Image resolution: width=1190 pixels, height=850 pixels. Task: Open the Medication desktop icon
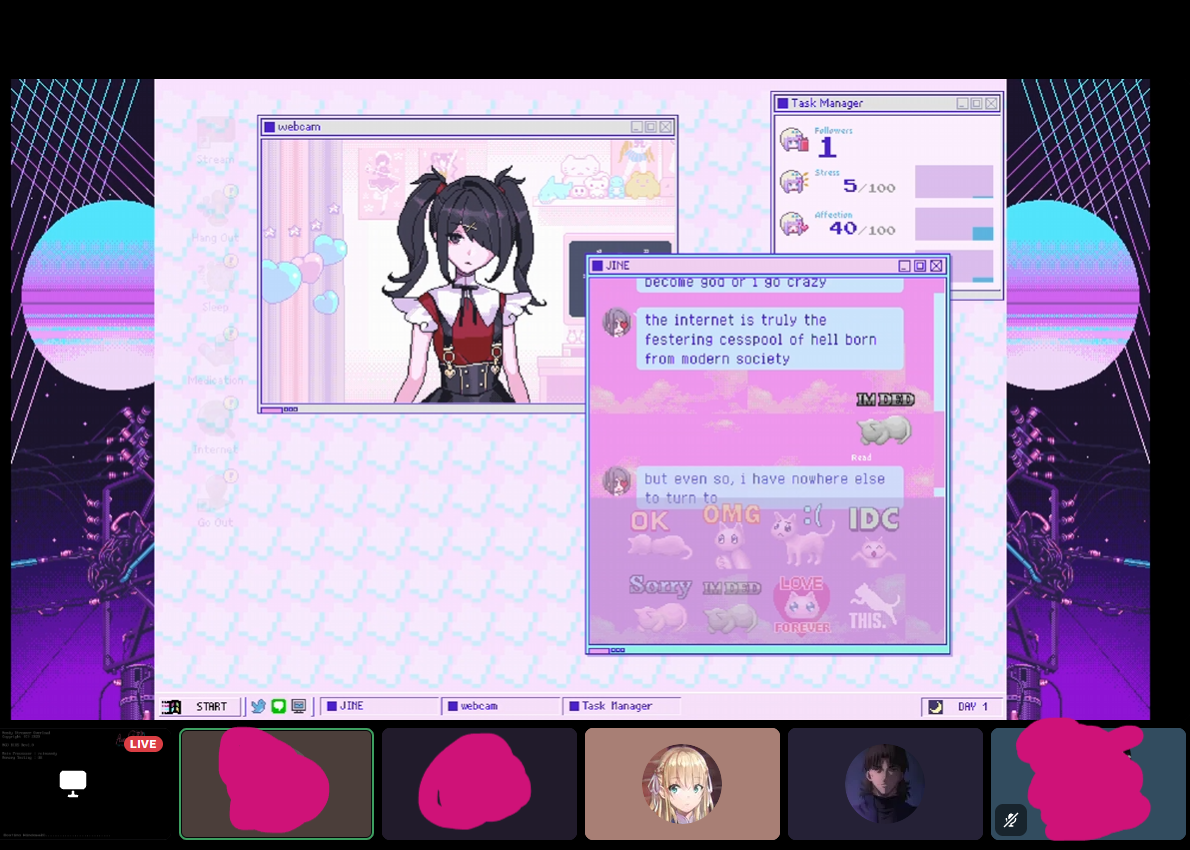point(216,357)
